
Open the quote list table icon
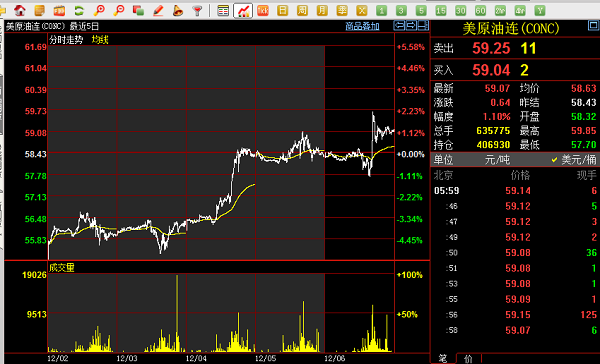(223, 10)
